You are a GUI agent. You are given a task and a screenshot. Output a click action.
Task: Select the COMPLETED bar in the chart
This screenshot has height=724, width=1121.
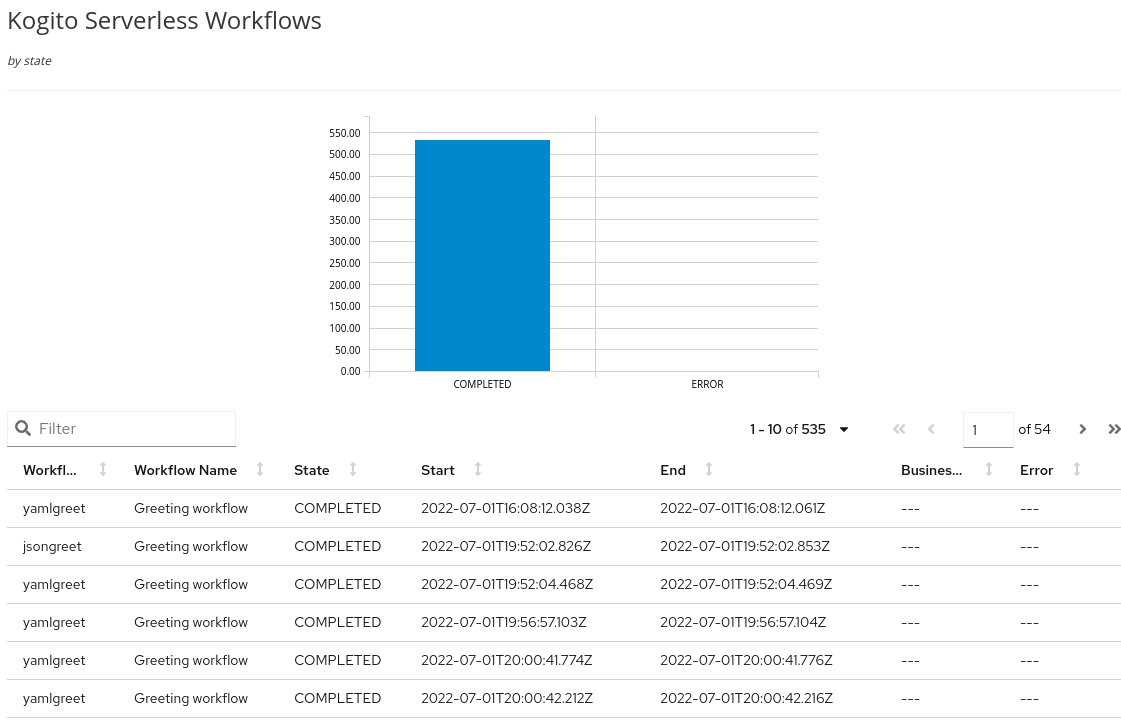point(482,255)
